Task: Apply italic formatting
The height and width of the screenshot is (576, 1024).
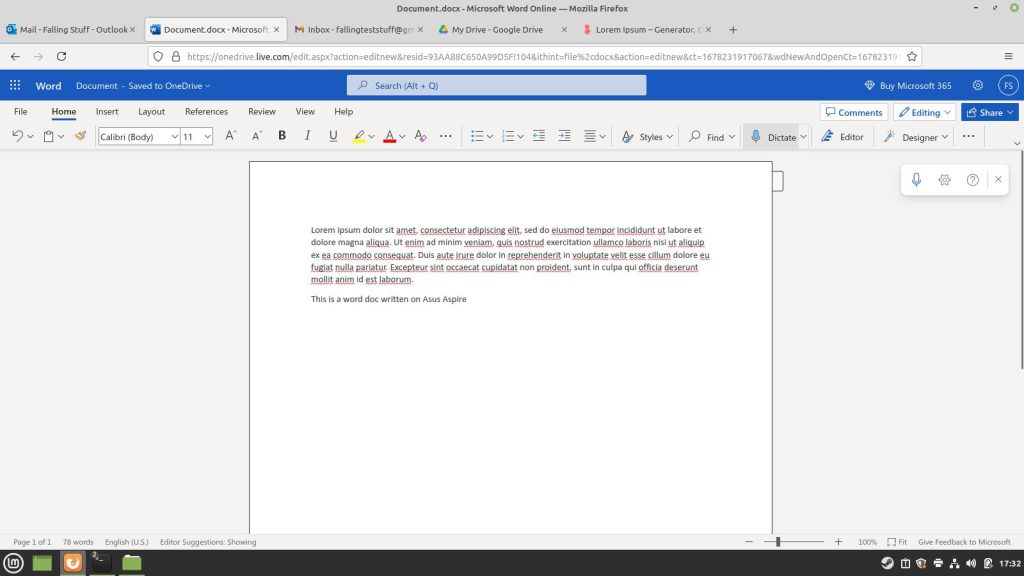Action: tap(307, 136)
